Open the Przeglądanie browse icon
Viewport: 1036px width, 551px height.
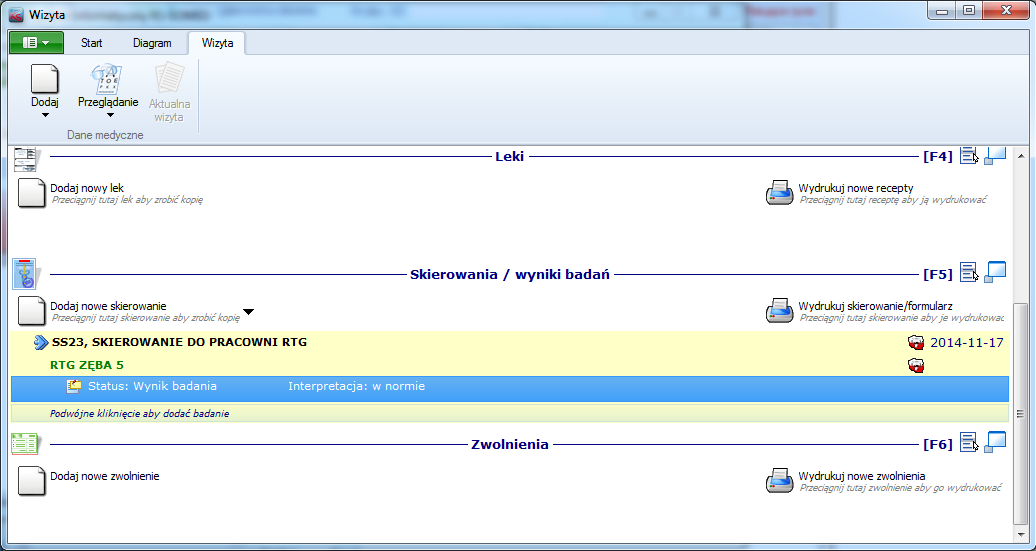pos(107,79)
